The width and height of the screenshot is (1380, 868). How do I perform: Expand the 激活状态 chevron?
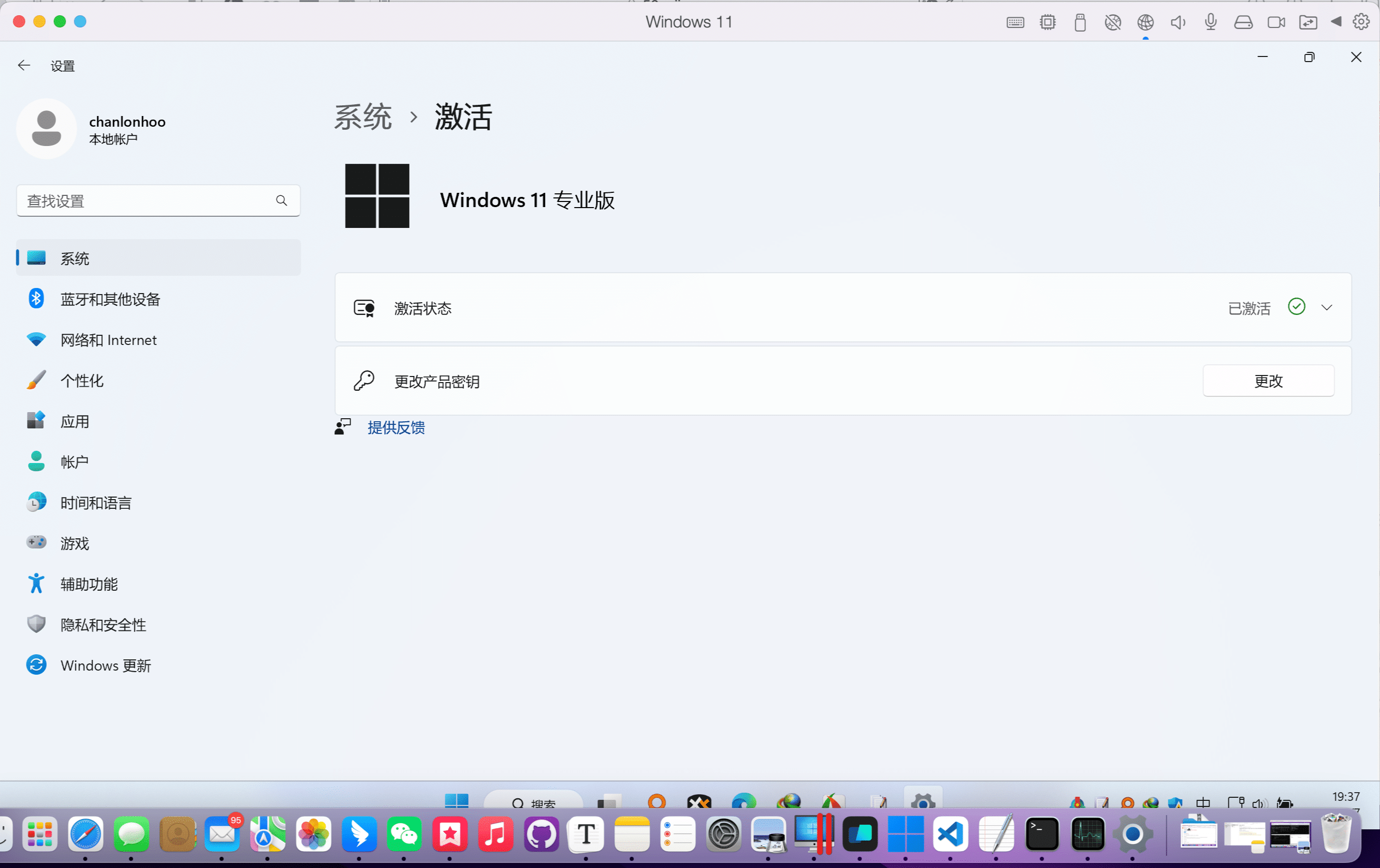(x=1327, y=308)
